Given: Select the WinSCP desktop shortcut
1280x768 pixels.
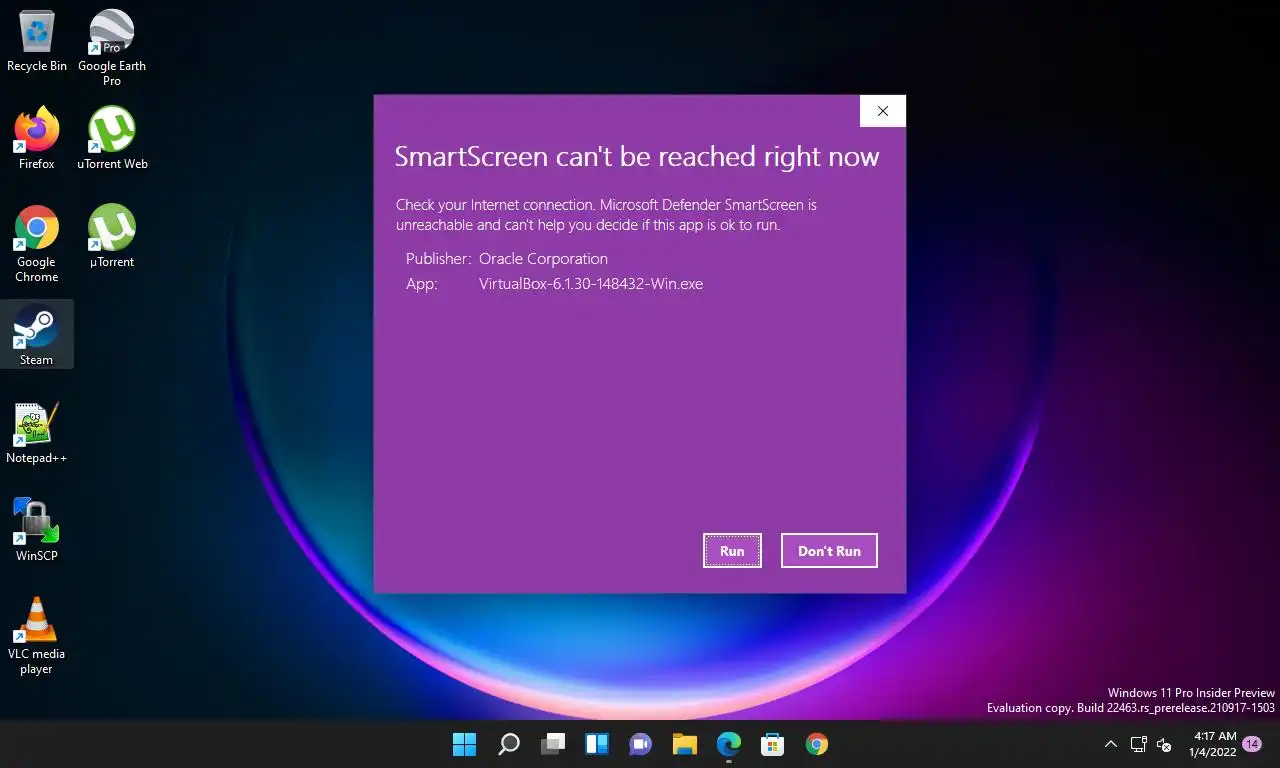Looking at the screenshot, I should coord(37,530).
